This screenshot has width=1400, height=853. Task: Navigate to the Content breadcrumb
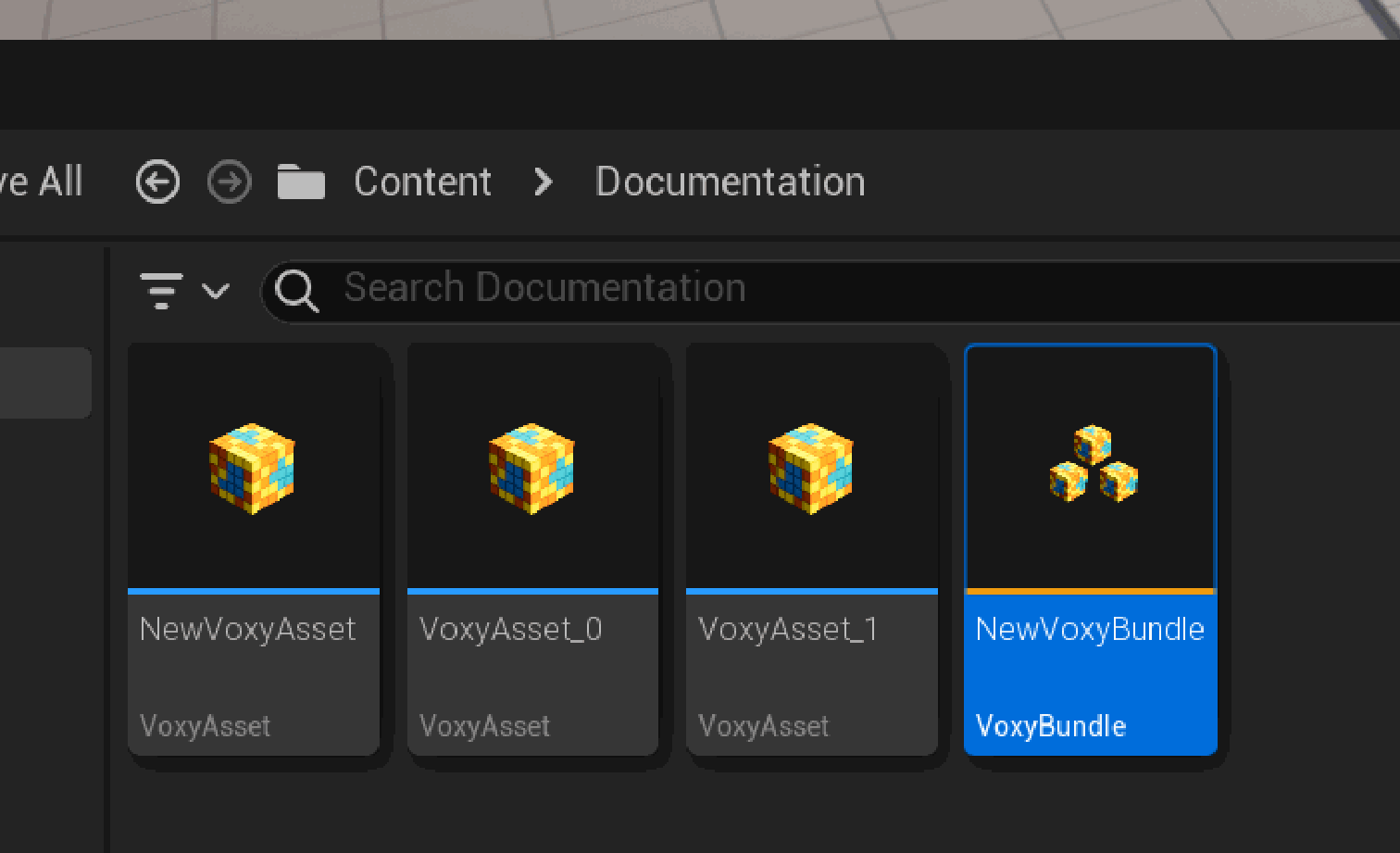422,182
